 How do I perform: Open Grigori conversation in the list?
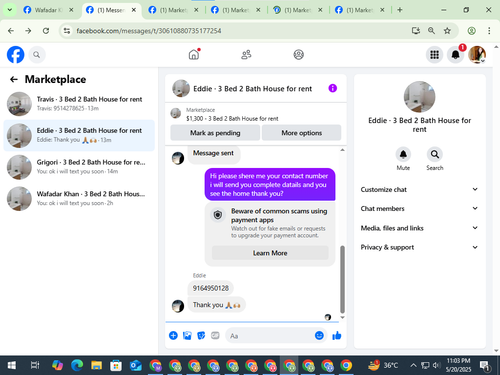pyautogui.click(x=79, y=167)
